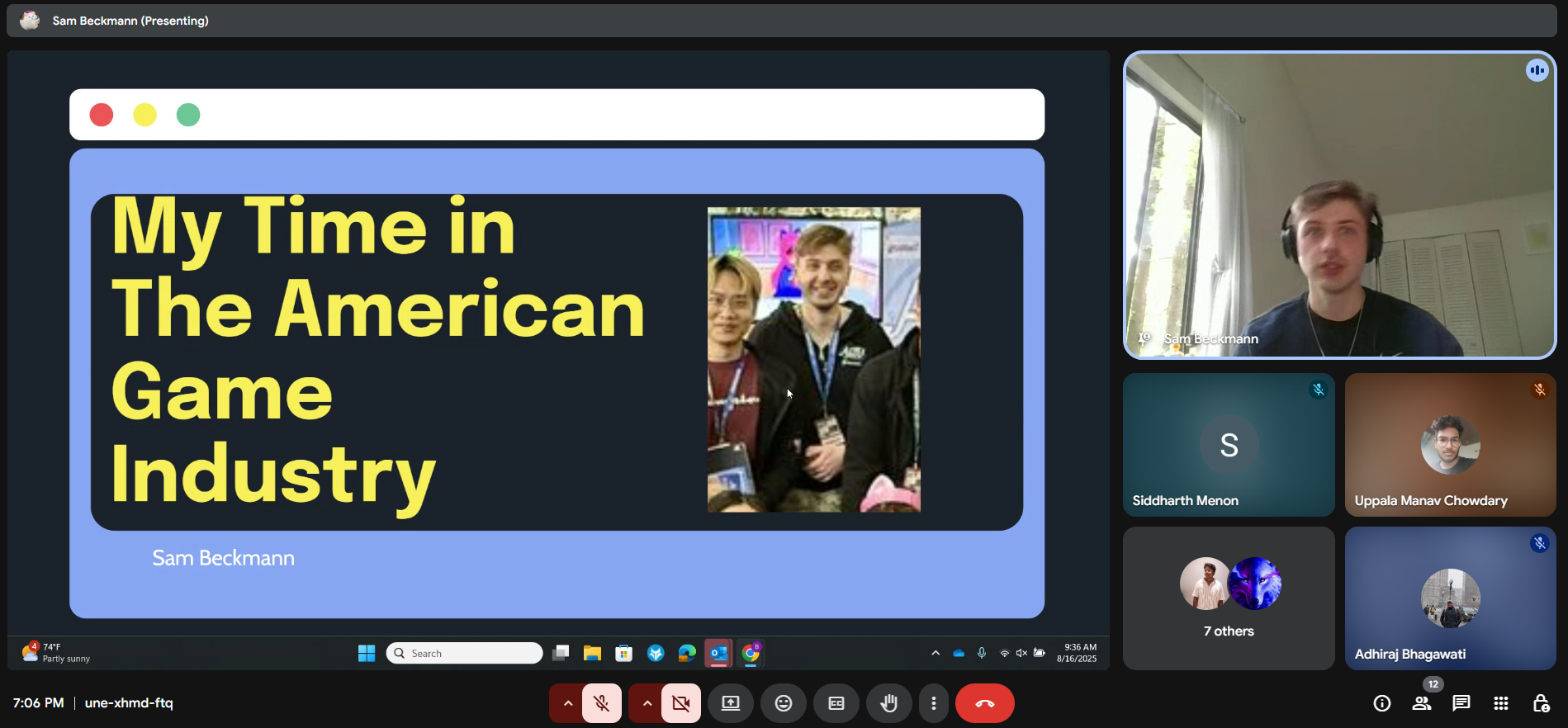Select Adhiraj Bhagawati's participant tile
This screenshot has width=1568, height=728.
point(1450,598)
